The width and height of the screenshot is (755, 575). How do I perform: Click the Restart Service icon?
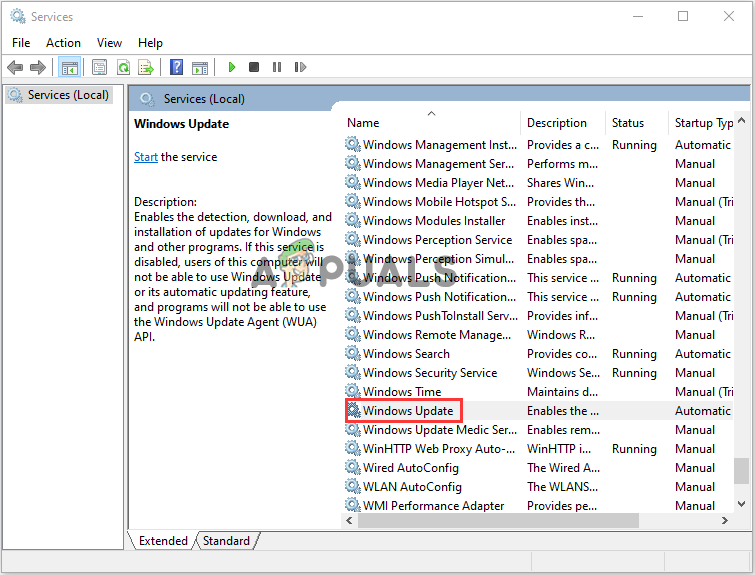click(300, 67)
